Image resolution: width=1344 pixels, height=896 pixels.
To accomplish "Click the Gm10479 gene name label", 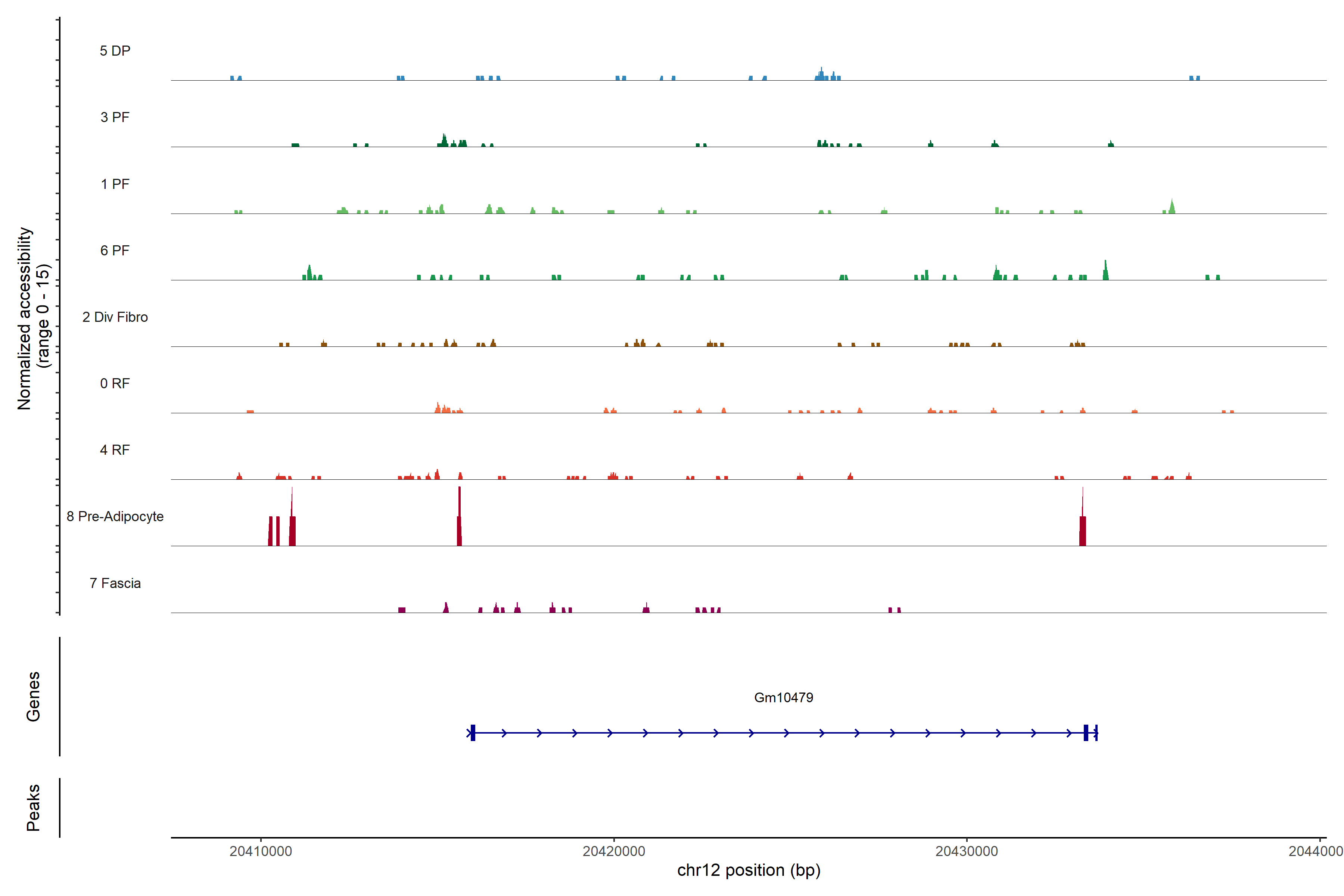I will pyautogui.click(x=783, y=697).
